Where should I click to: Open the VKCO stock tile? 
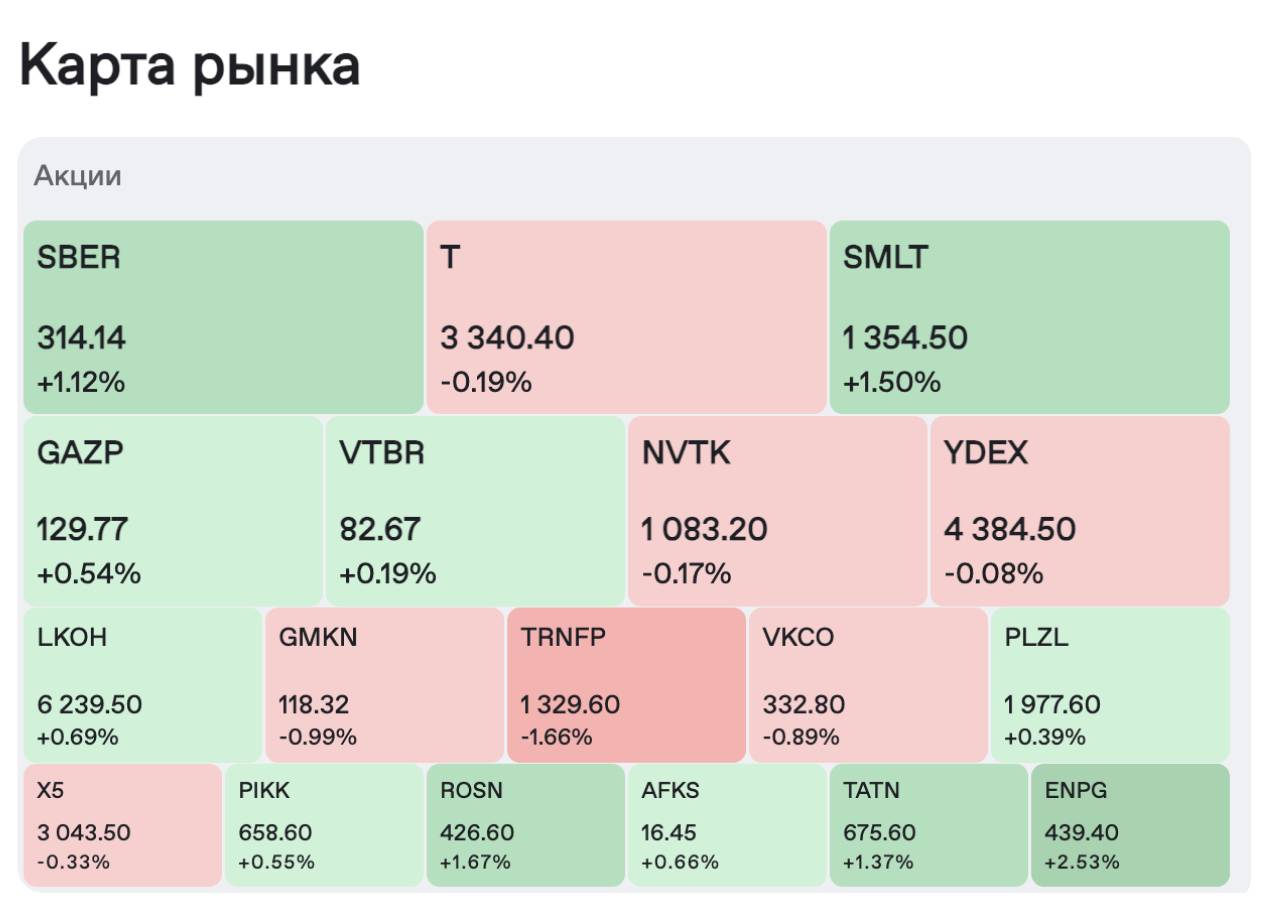tap(867, 685)
